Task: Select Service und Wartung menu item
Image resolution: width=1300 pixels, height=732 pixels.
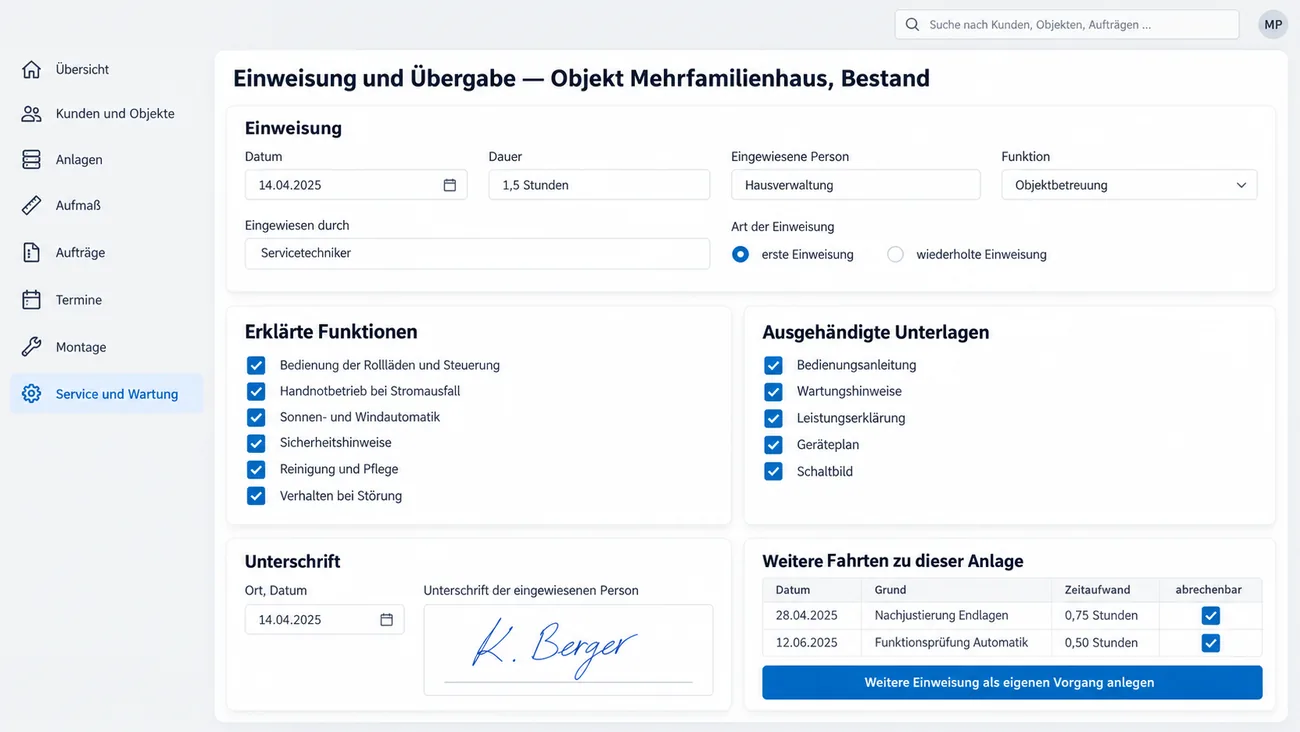Action: click(x=107, y=394)
